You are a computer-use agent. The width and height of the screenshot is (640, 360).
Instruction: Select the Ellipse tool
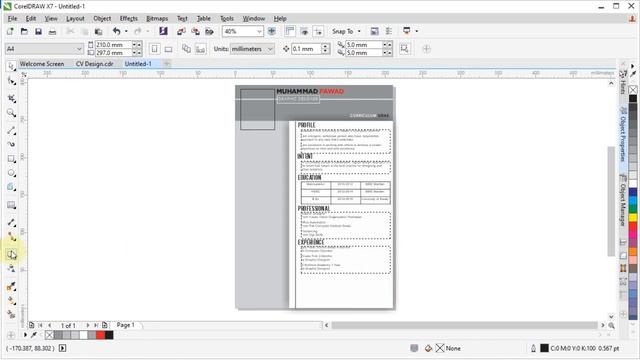click(11, 173)
